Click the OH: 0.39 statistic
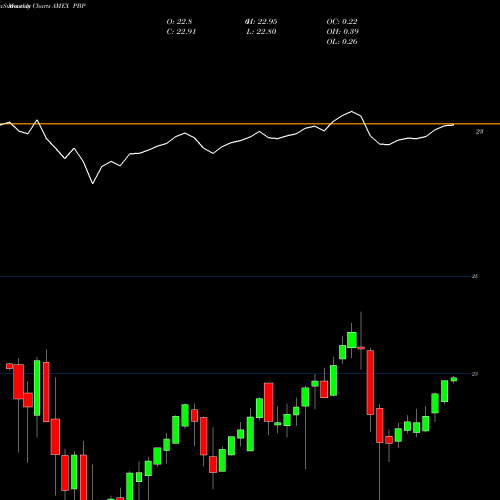 tap(342, 32)
